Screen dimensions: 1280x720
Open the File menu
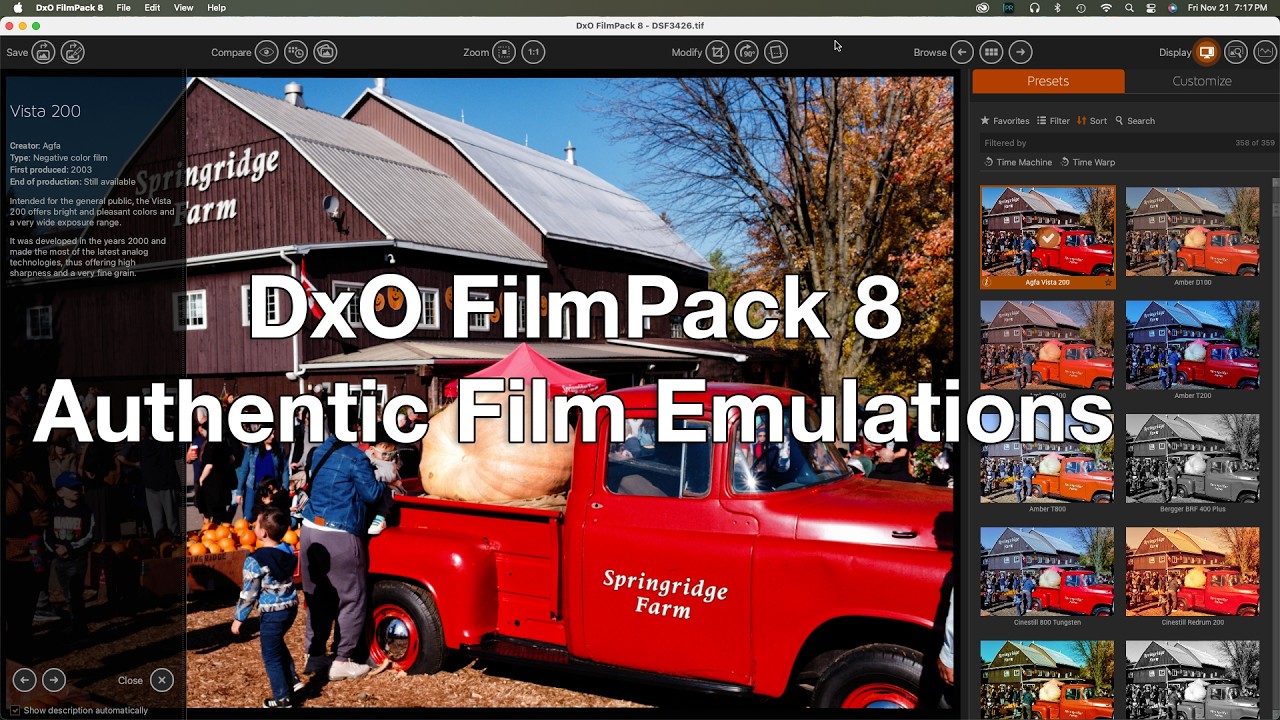point(124,8)
